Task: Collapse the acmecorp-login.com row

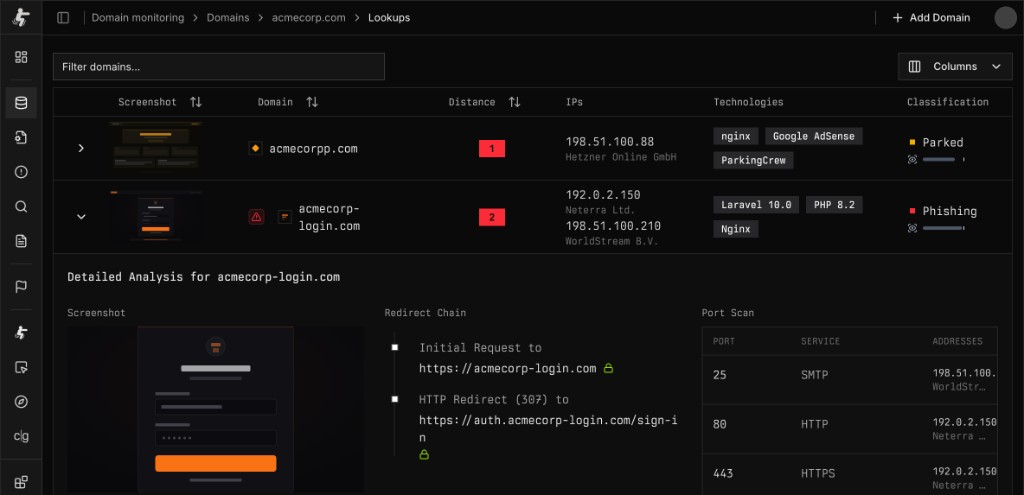Action: [81, 217]
